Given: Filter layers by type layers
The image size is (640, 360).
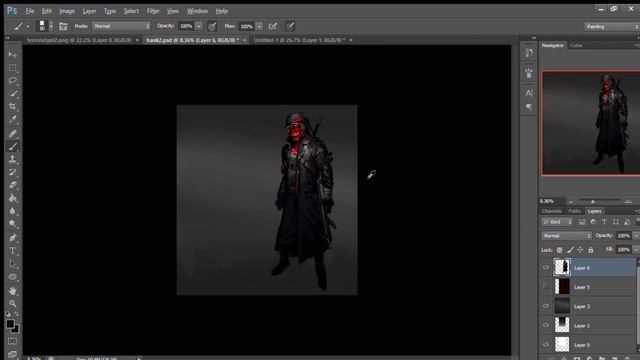Looking at the screenshot, I should (604, 222).
